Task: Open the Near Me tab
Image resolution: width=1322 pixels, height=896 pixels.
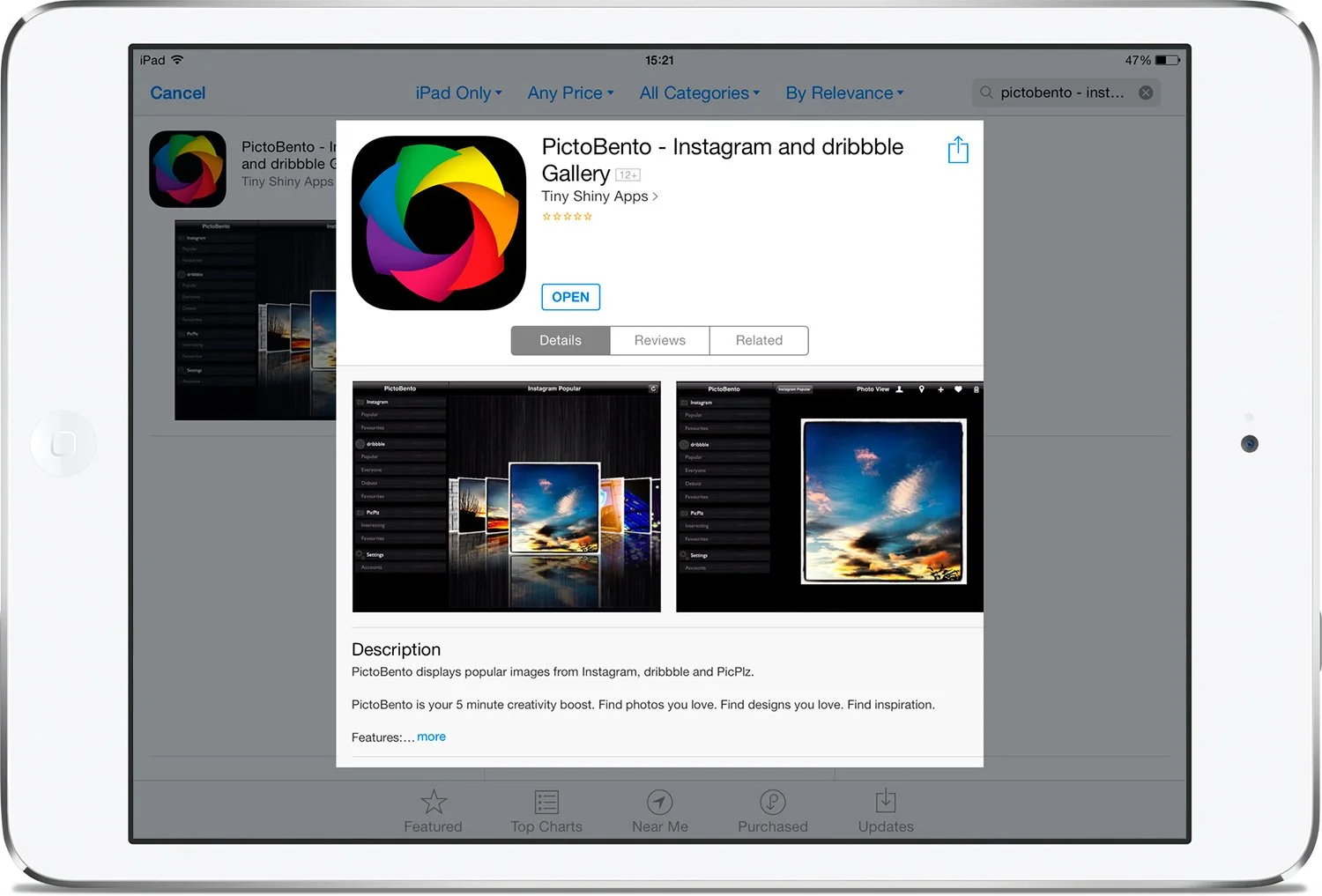Action: [660, 811]
